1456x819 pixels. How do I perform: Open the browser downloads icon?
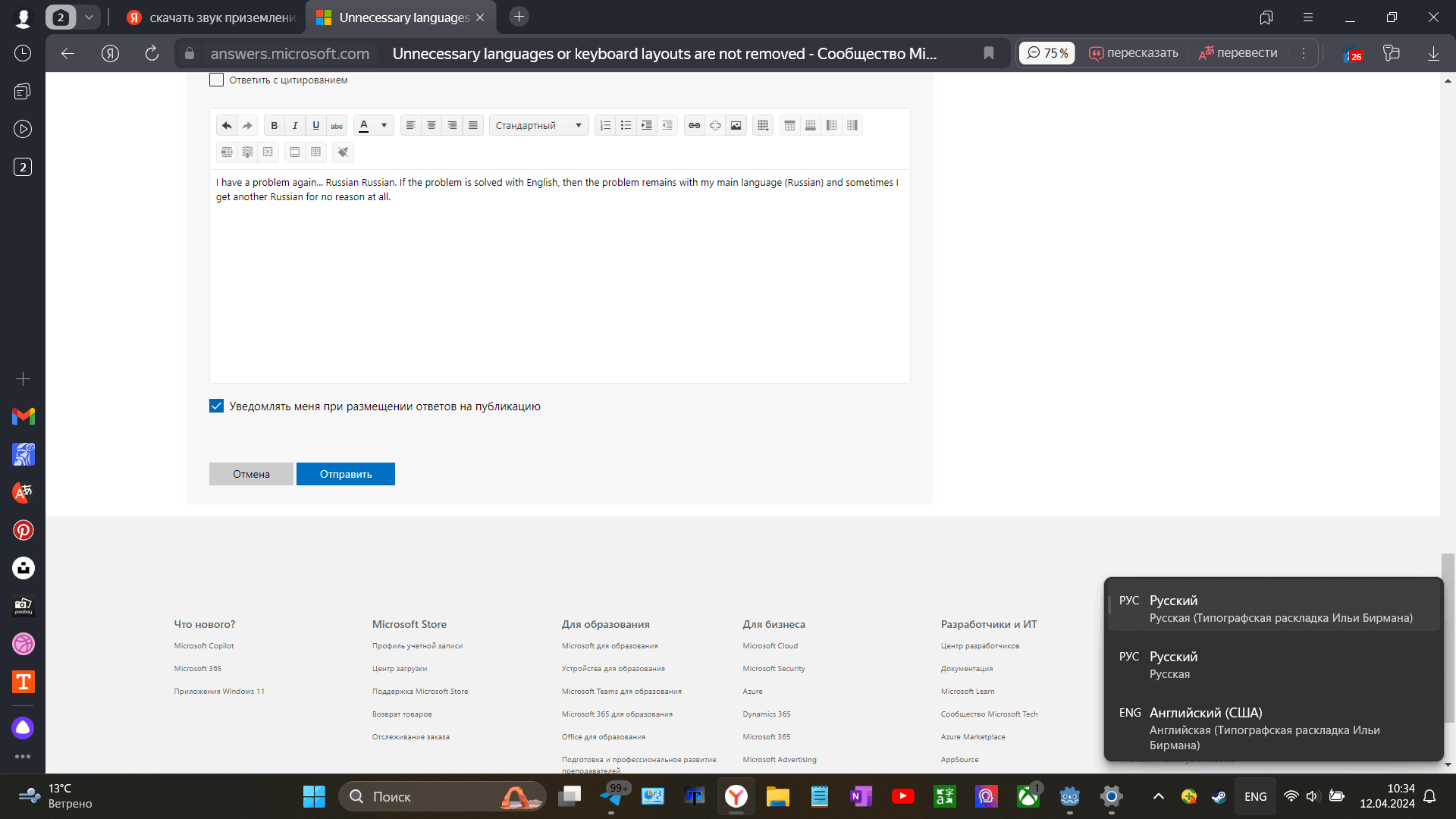tap(1433, 53)
